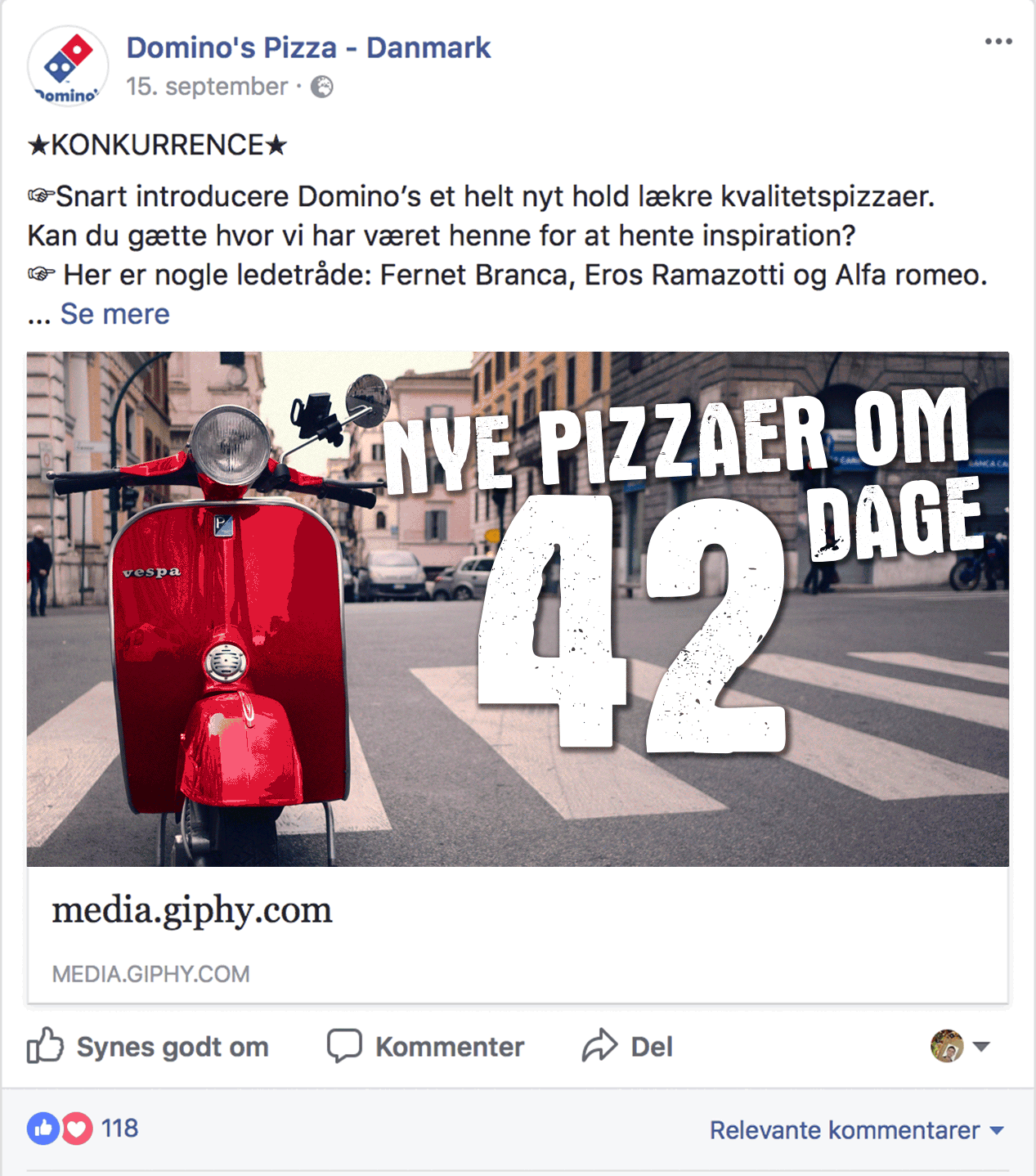The image size is (1036, 1176).
Task: Click the Synes godt om button label
Action: click(x=173, y=1047)
